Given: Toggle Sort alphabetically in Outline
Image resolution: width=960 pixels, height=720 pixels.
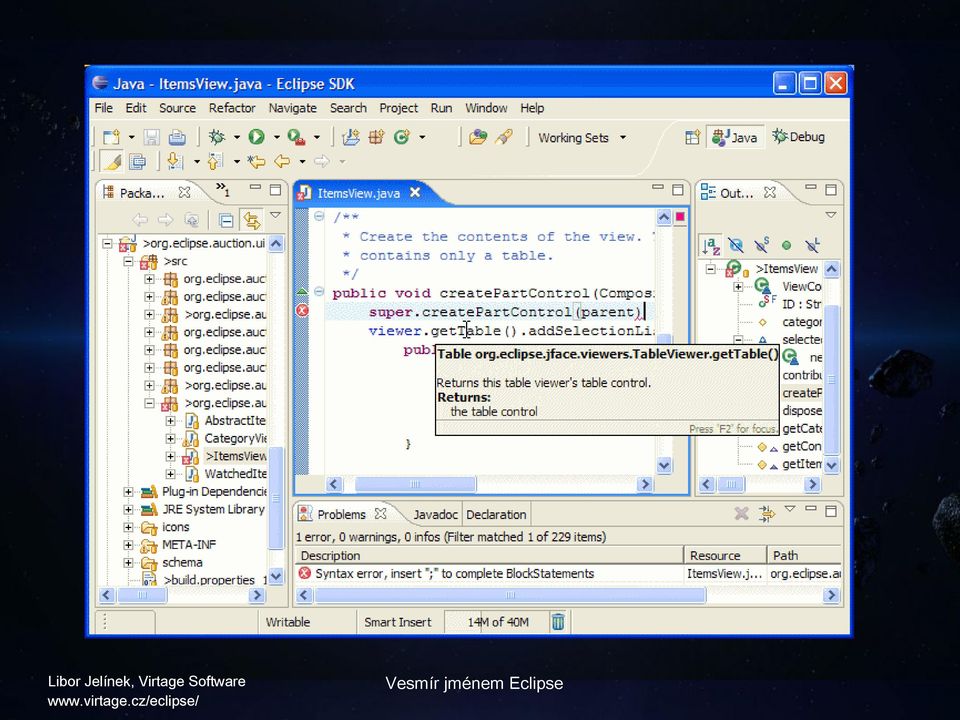Looking at the screenshot, I should pyautogui.click(x=711, y=246).
